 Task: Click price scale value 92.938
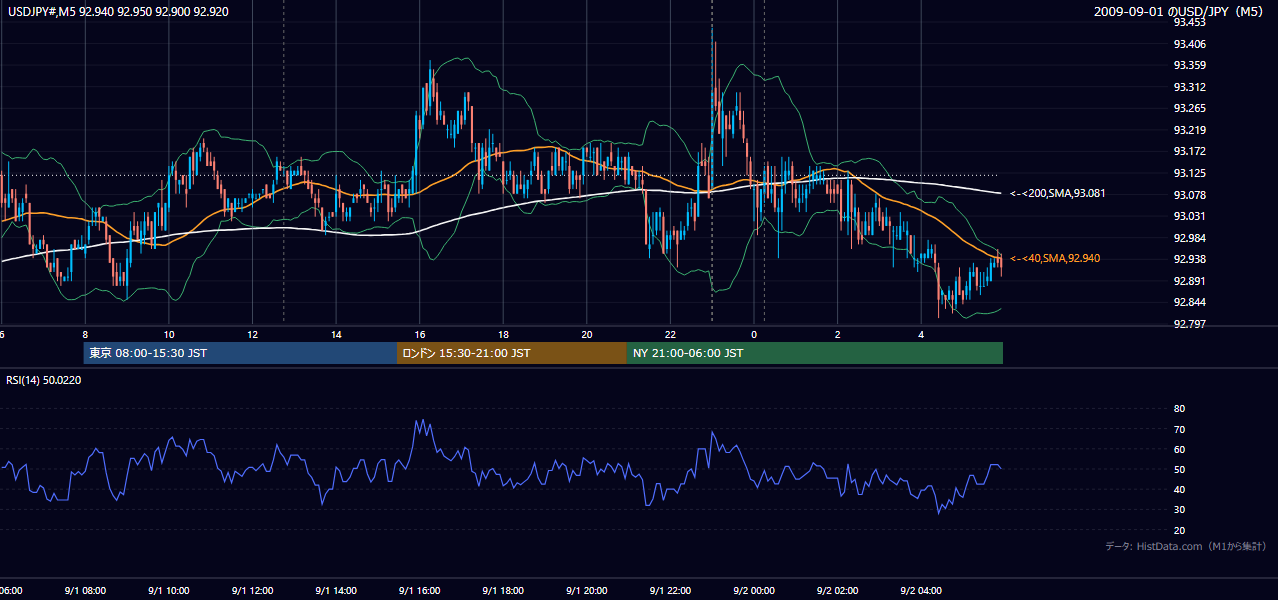tap(1189, 259)
